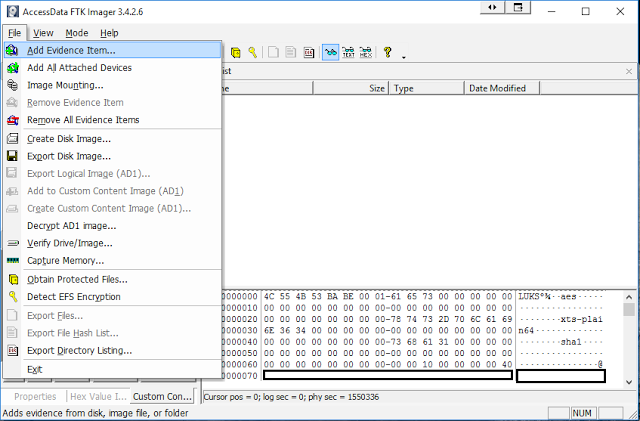The width and height of the screenshot is (640, 421).
Task: Click hex viewer scrollbar thumb
Action: point(629,310)
